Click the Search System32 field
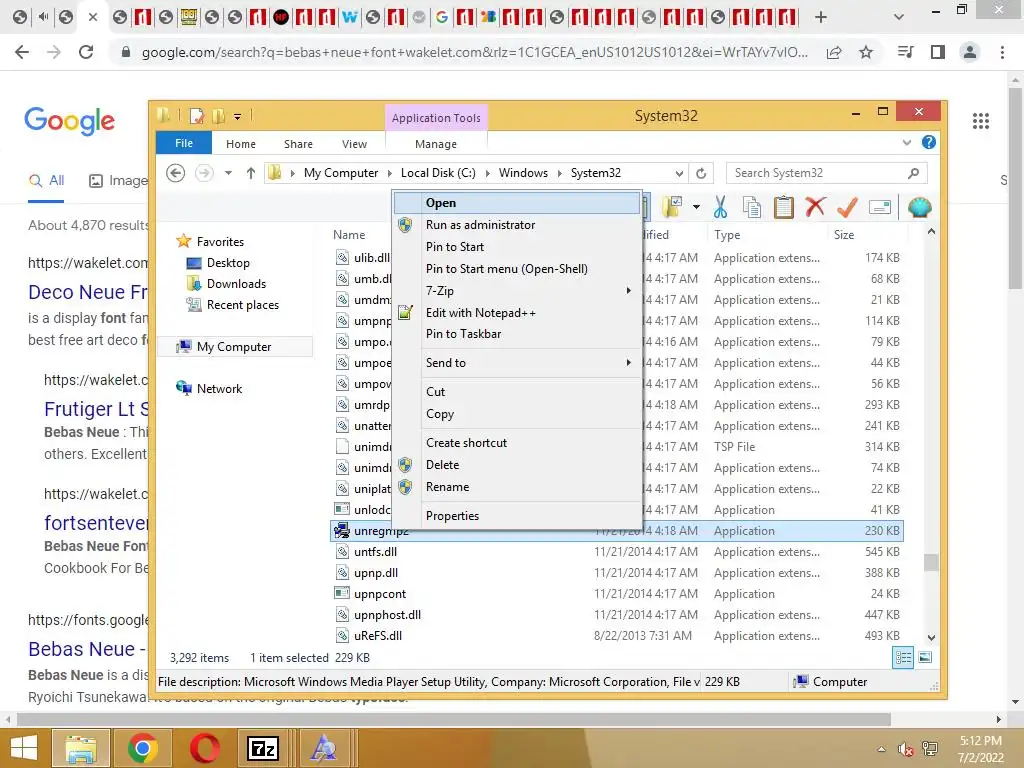This screenshot has width=1024, height=768. click(826, 173)
